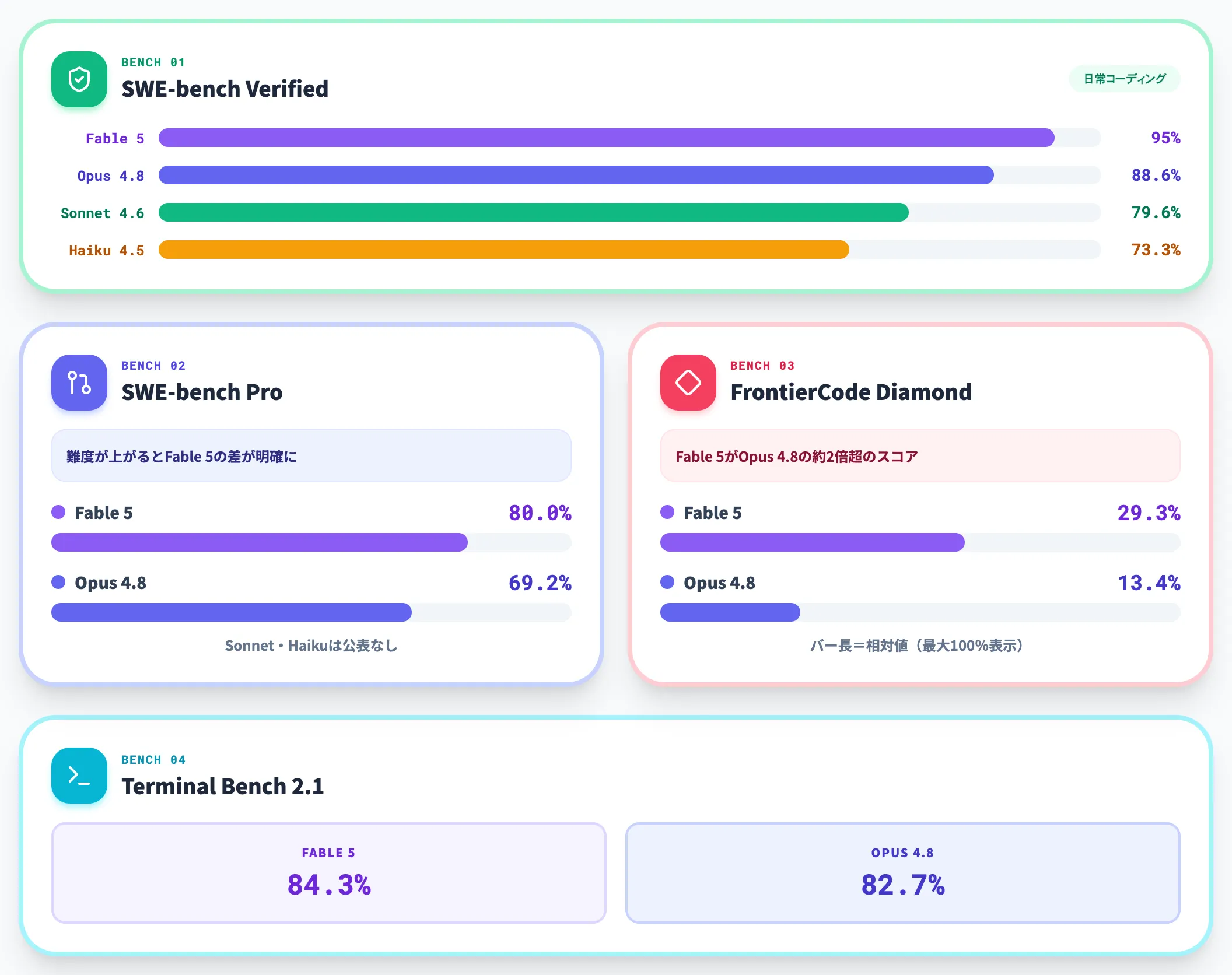Open the Opus 4.8 82.7% score card

pyautogui.click(x=903, y=873)
